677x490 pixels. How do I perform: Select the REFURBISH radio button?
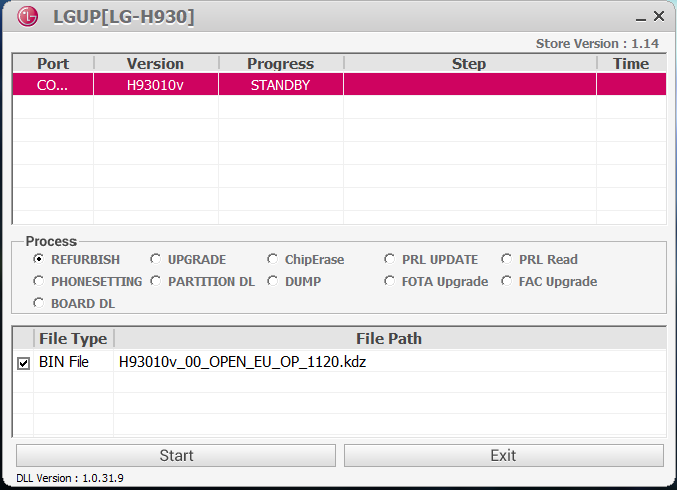39,260
